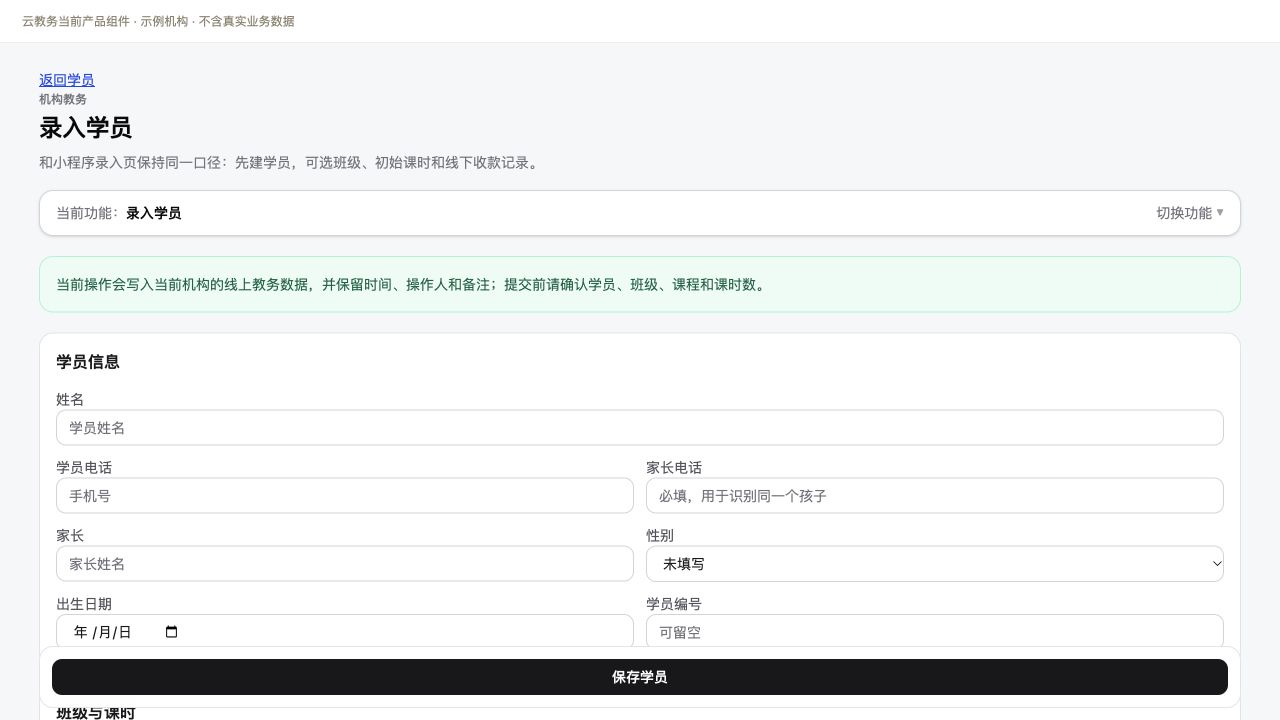Follow the 返回学员 link
Viewport: 1280px width, 720px height.
67,80
